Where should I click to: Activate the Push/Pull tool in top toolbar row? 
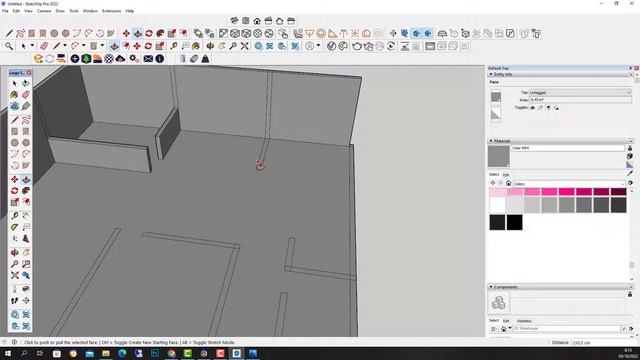click(138, 33)
